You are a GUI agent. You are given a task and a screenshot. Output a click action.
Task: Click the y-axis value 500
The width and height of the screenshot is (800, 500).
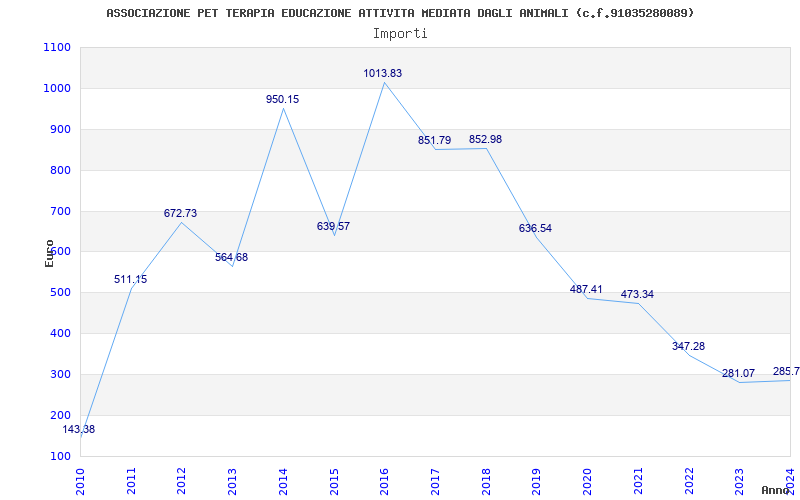(x=60, y=293)
